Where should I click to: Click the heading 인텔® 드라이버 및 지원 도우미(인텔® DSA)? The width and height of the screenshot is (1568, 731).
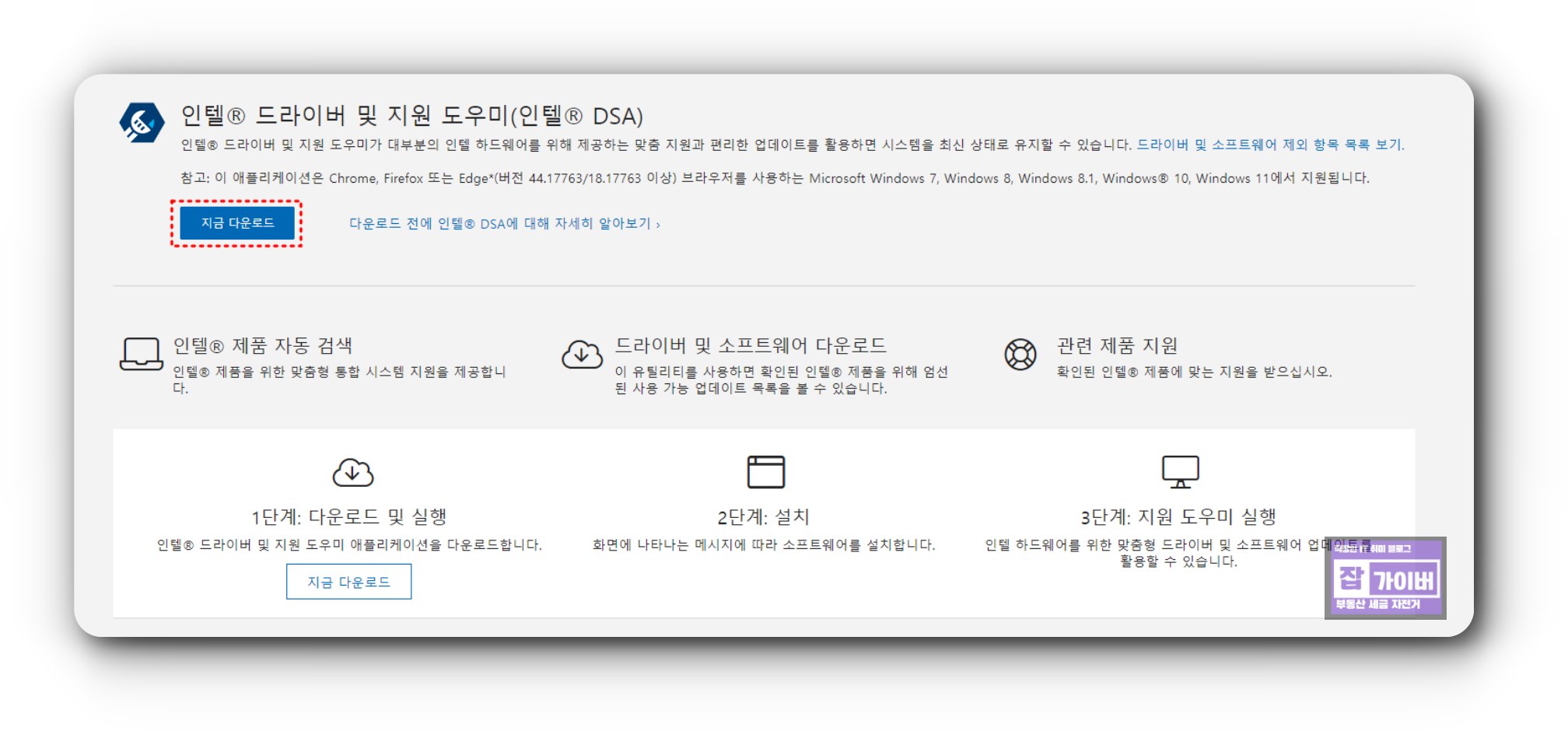(x=411, y=116)
